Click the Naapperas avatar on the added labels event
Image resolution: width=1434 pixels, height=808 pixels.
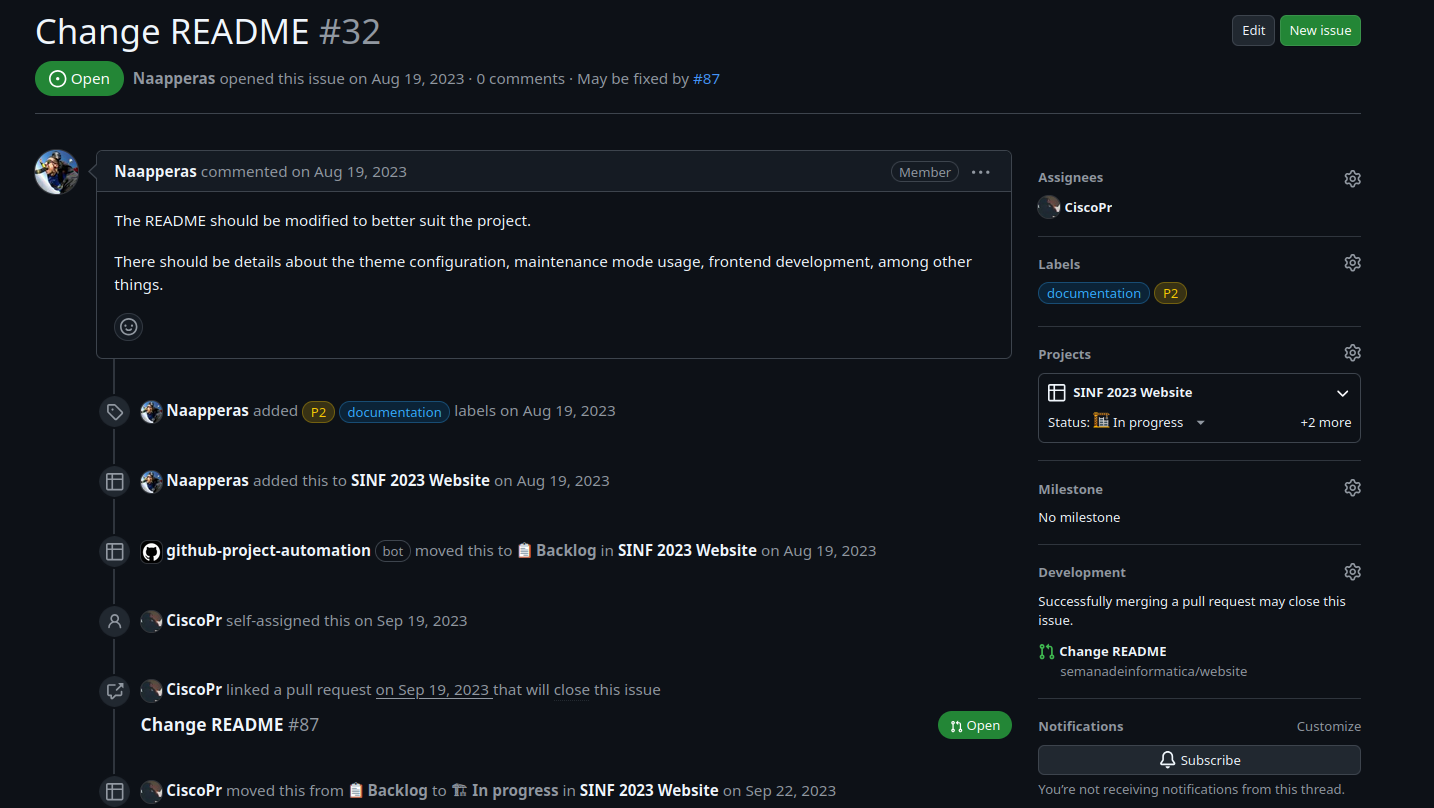pos(151,411)
